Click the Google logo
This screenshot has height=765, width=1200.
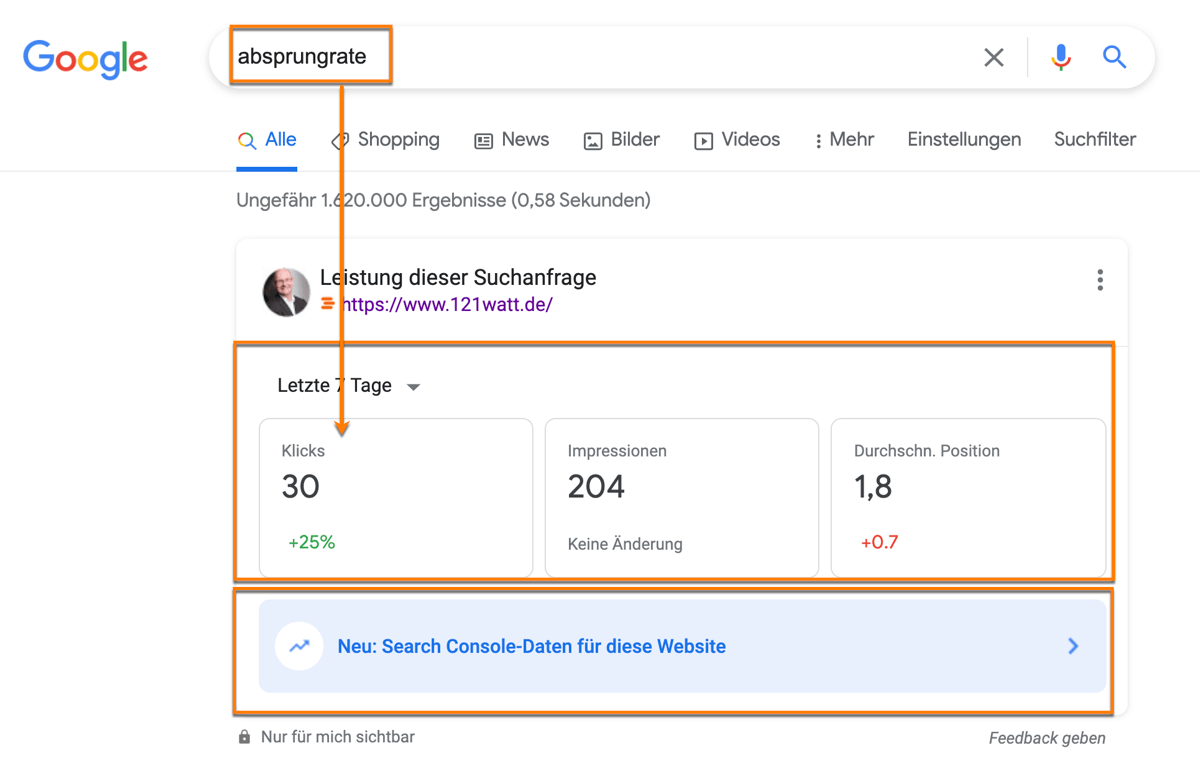point(85,59)
